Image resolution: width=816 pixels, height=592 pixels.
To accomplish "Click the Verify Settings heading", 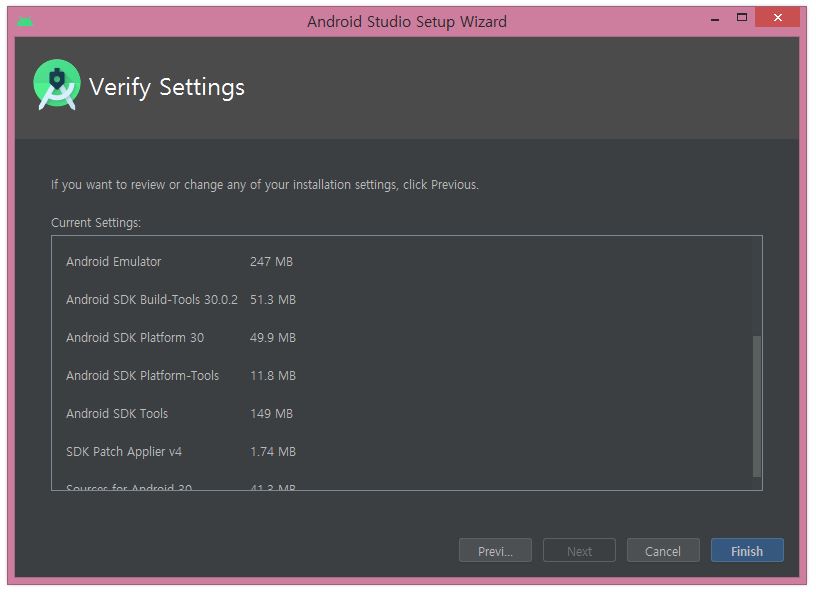I will click(167, 87).
